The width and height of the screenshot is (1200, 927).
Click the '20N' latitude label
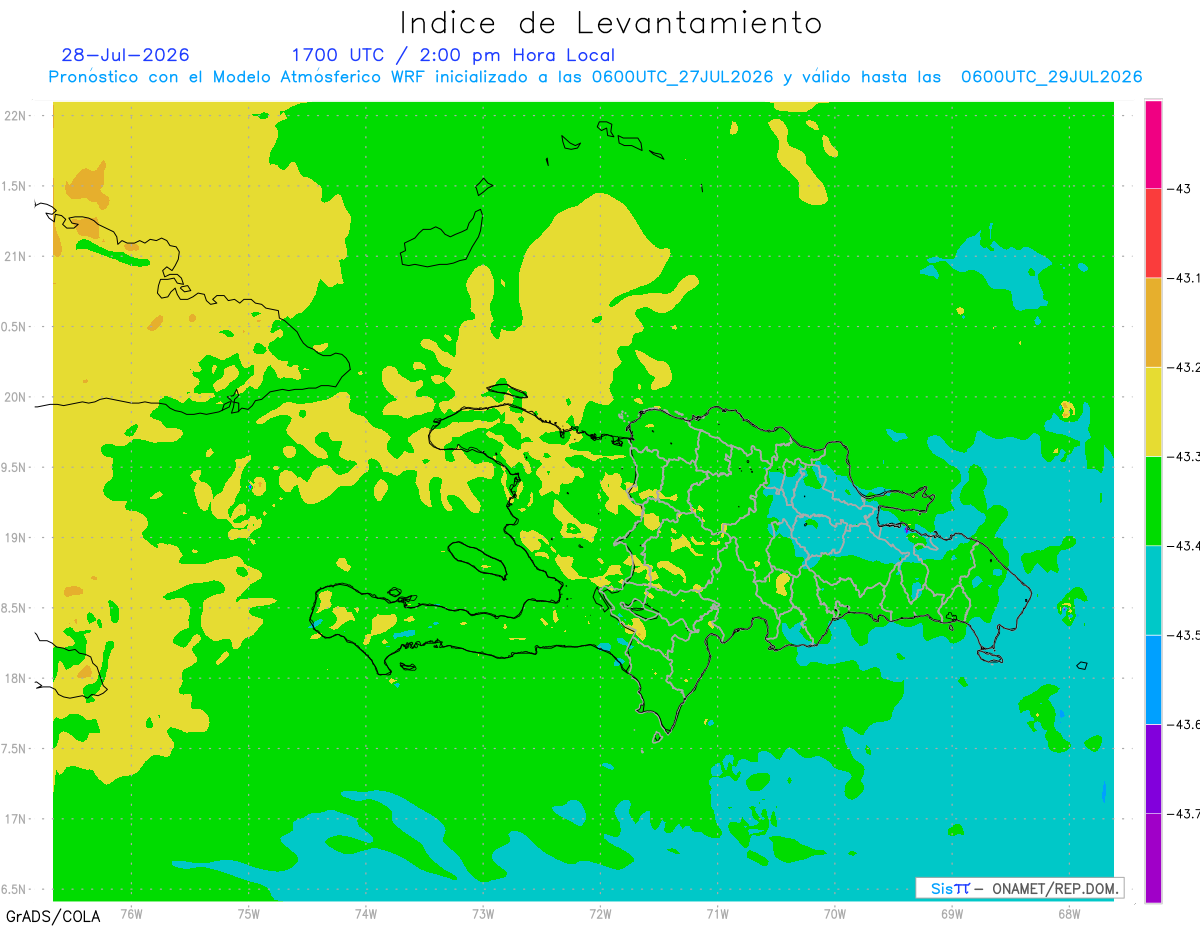tap(17, 397)
